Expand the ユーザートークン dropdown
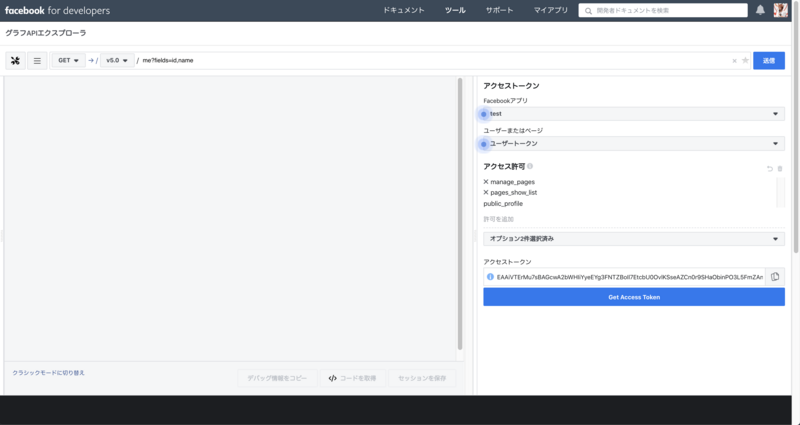 634,144
